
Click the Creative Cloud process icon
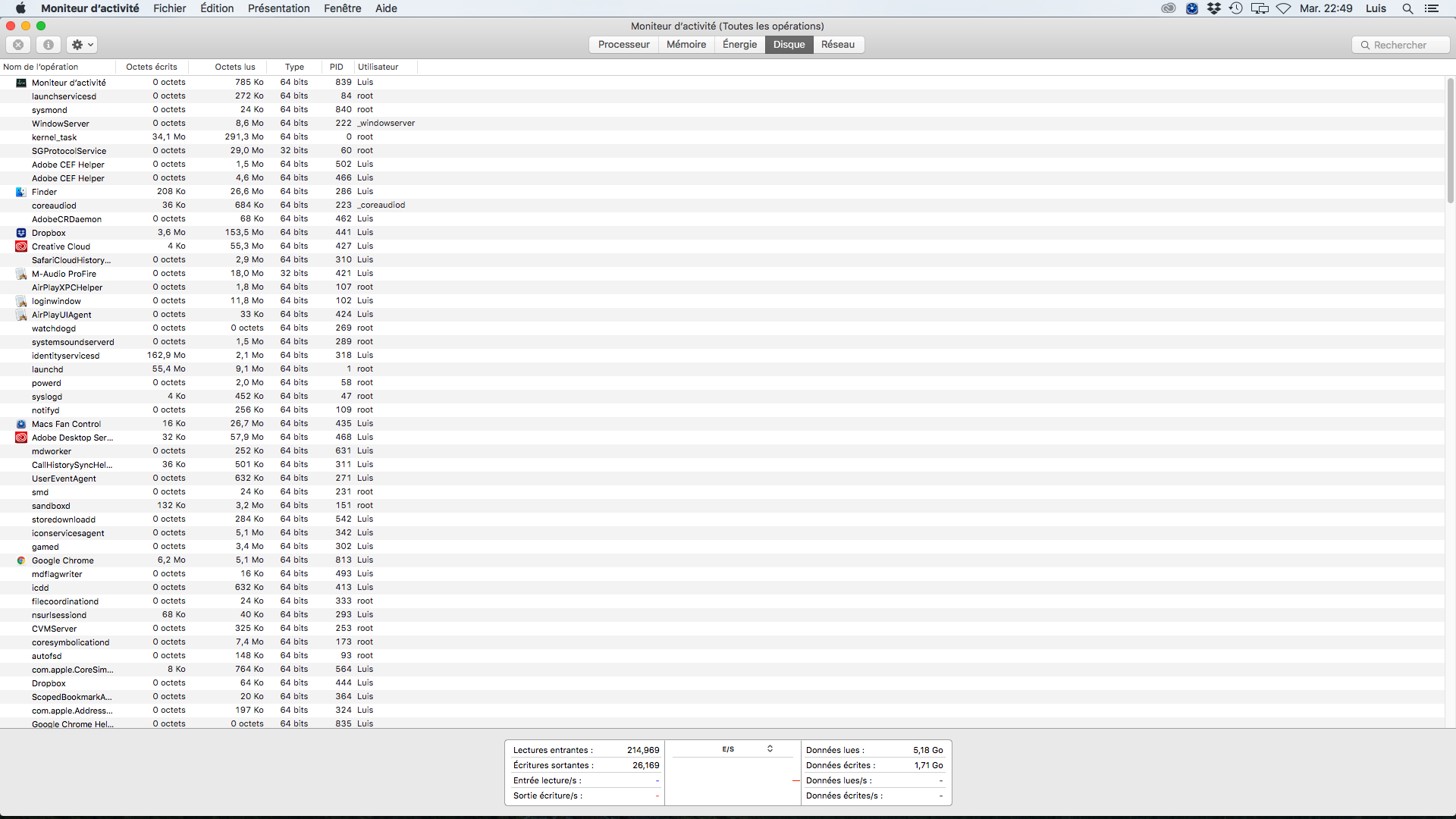pos(21,246)
